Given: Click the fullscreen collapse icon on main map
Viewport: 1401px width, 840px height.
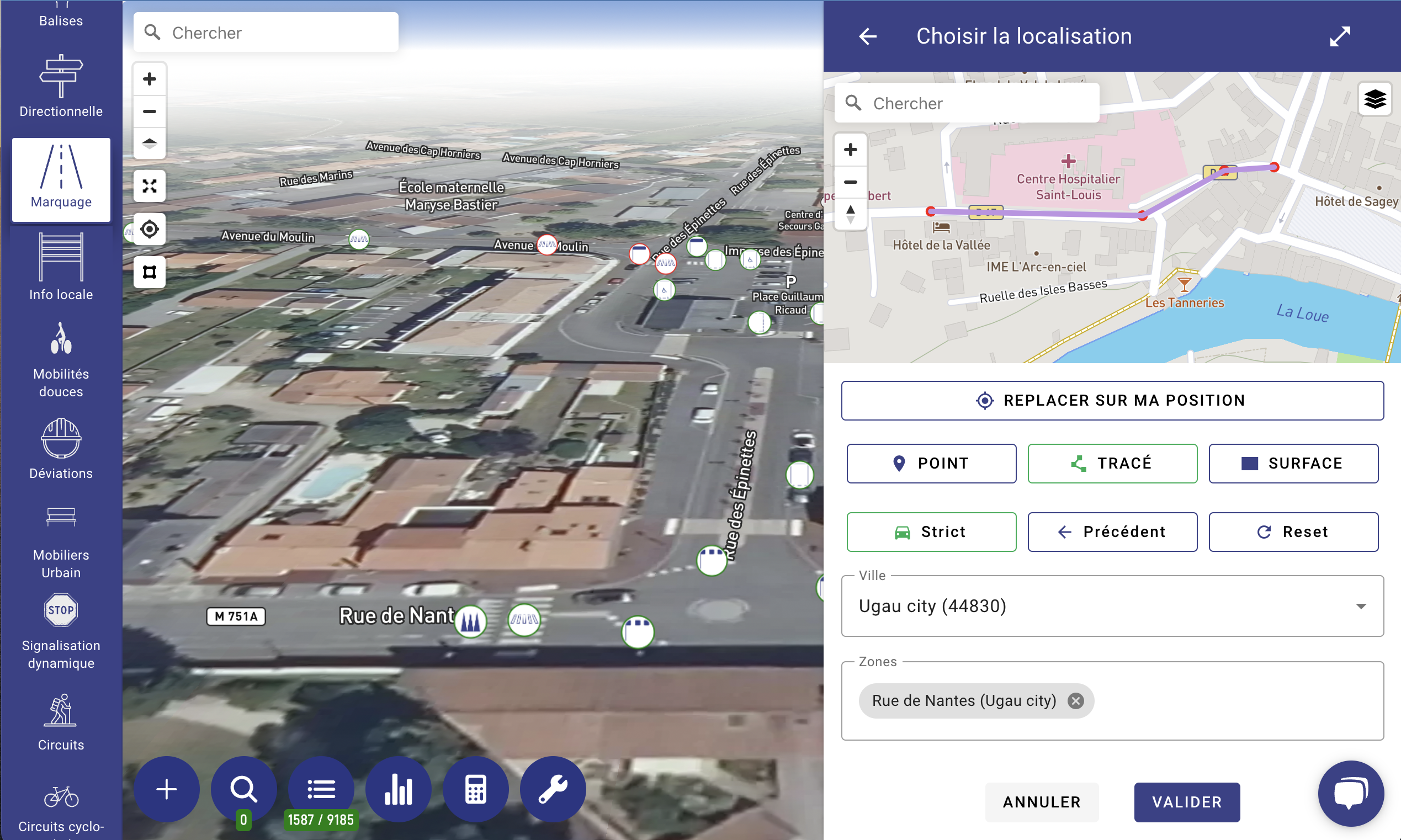Looking at the screenshot, I should tap(150, 186).
